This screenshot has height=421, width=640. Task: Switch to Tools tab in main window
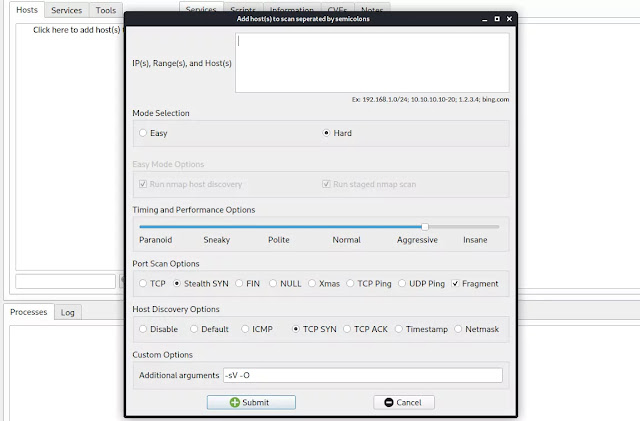[x=106, y=10]
